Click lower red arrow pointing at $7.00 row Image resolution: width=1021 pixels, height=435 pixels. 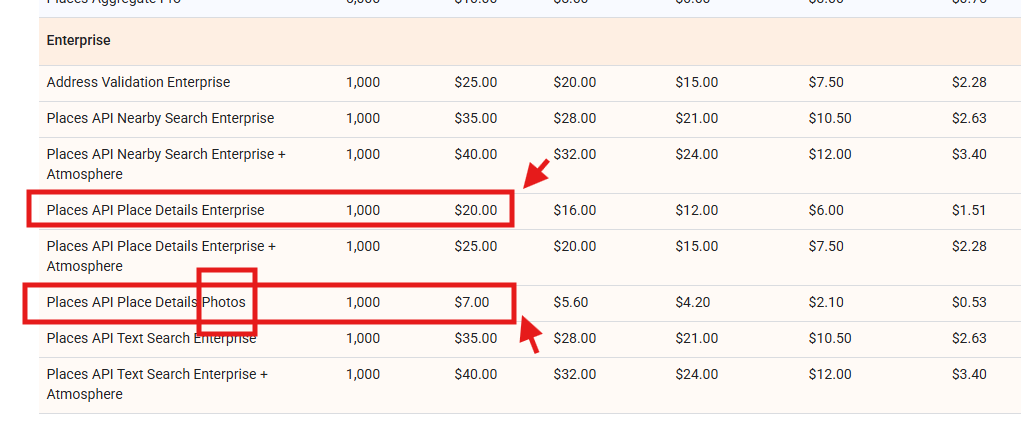click(529, 334)
